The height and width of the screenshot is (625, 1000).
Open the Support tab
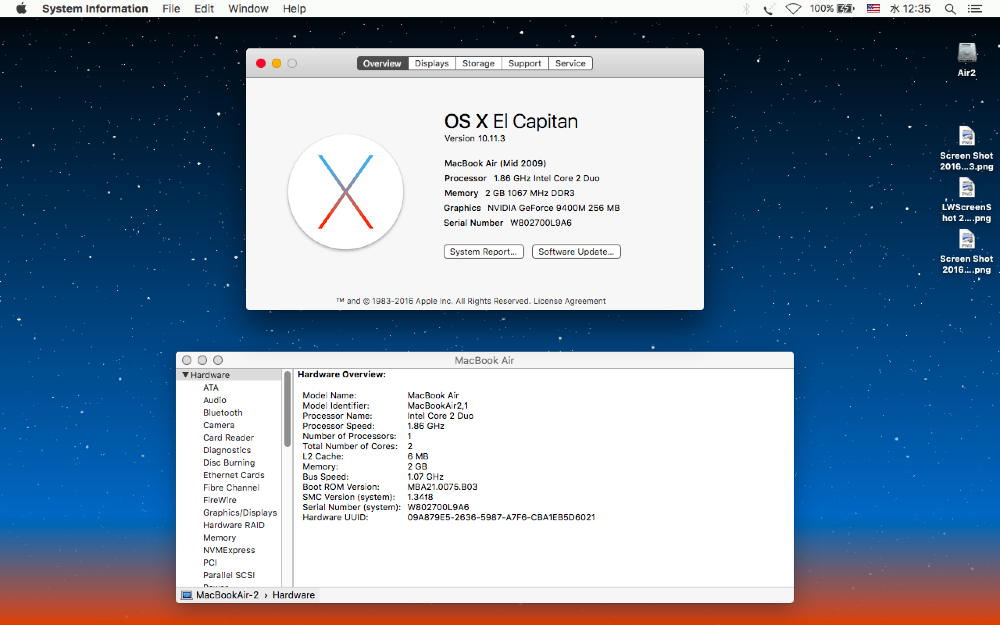pos(524,63)
